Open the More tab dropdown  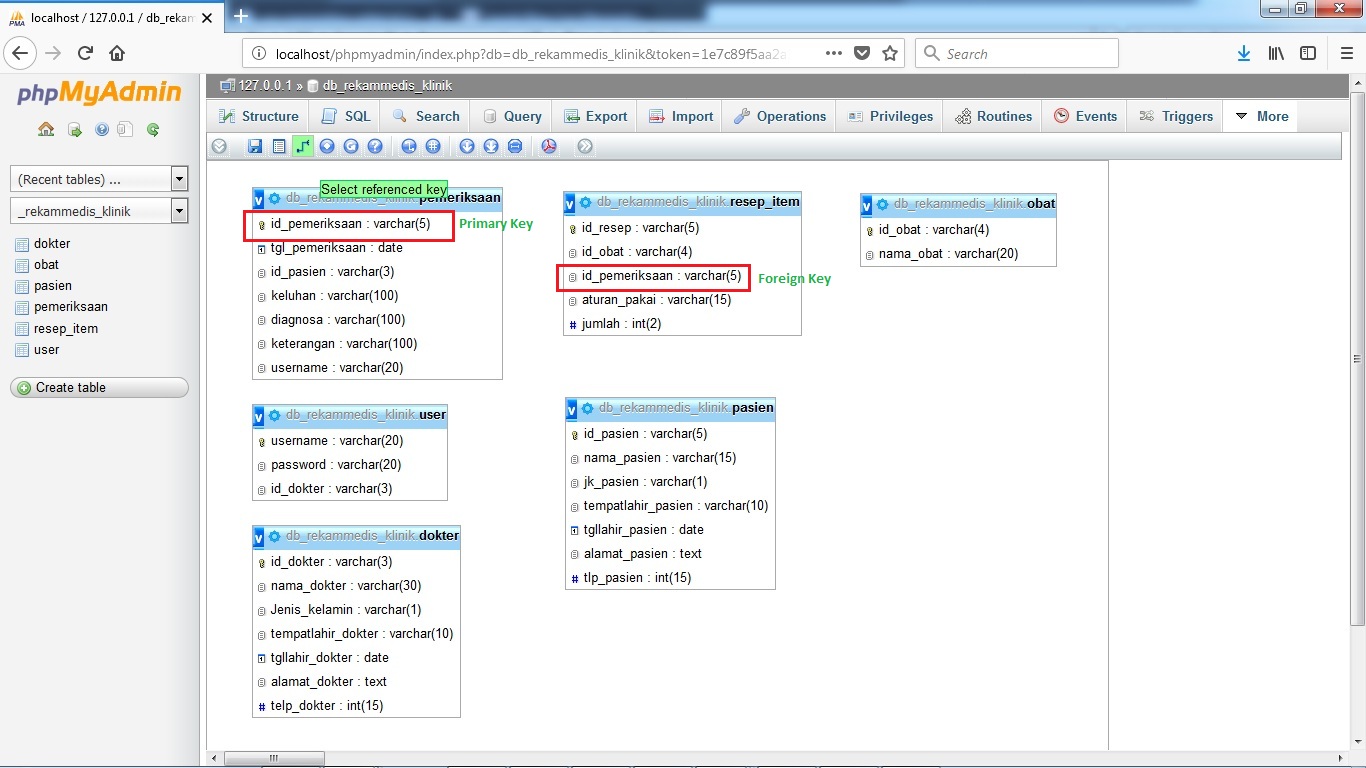point(1260,115)
